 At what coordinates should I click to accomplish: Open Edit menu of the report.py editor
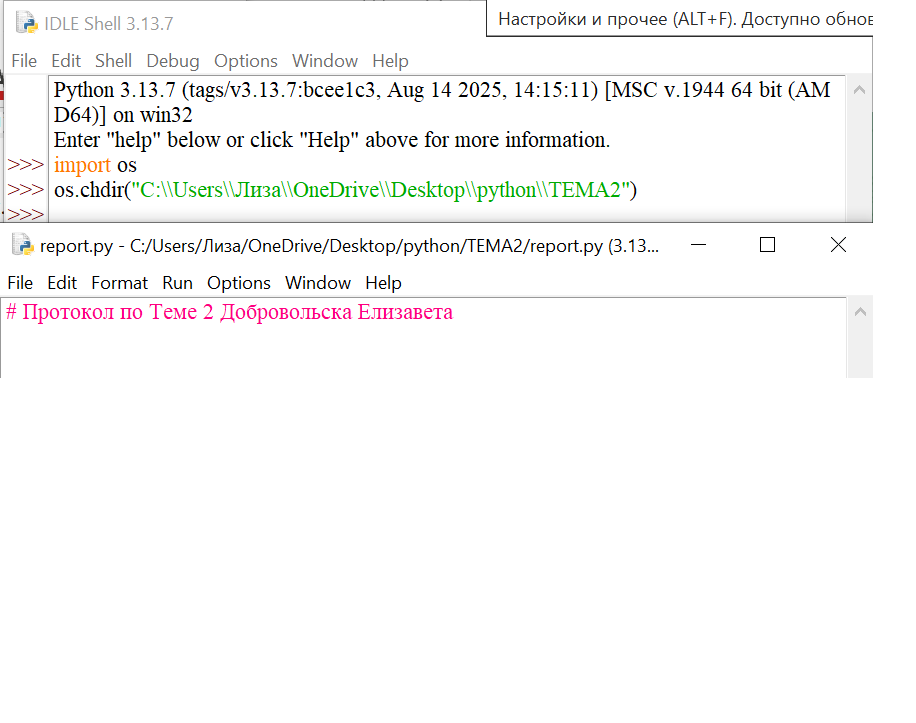click(62, 283)
